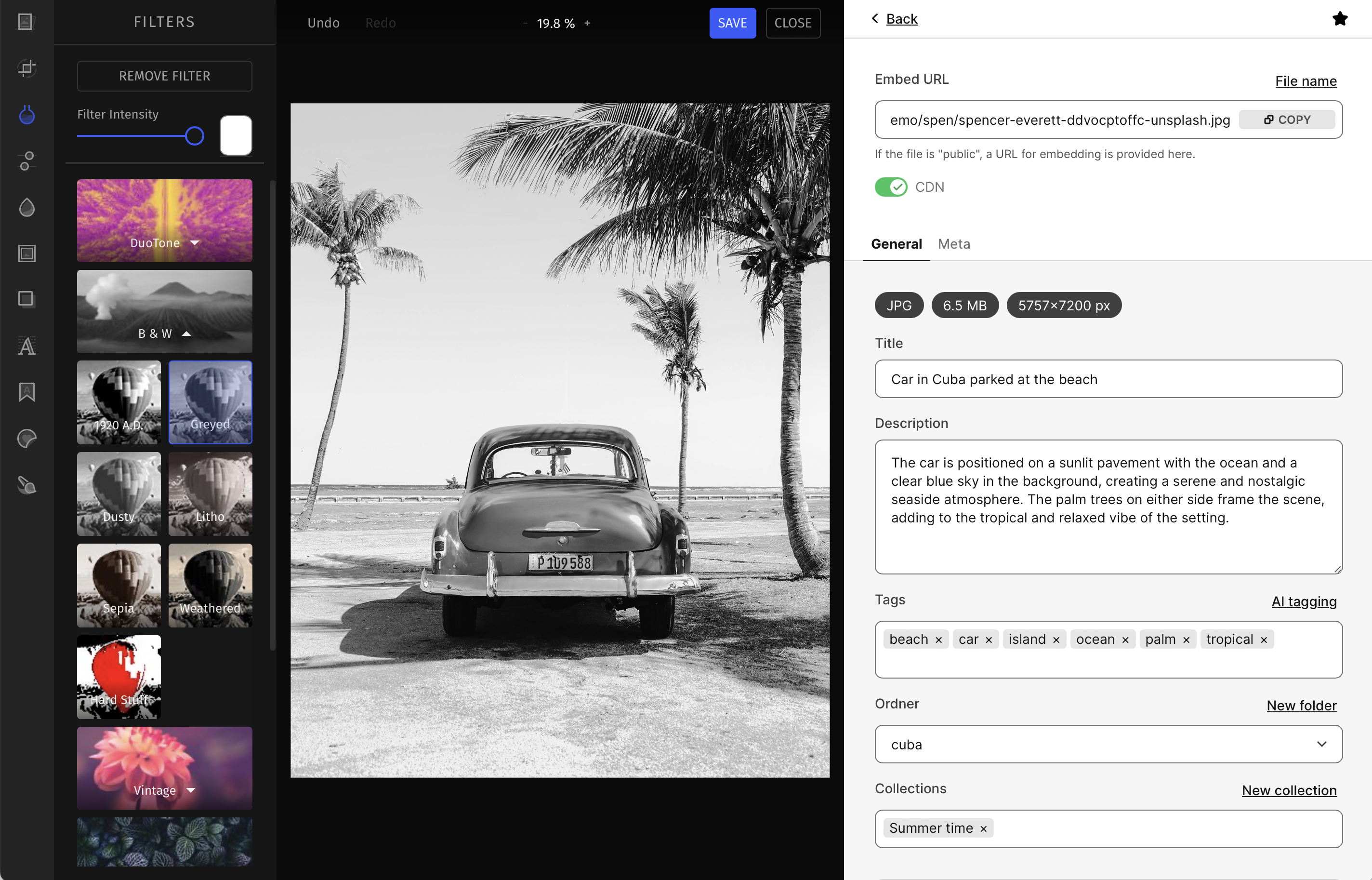The image size is (1372, 880).
Task: Disable the CDN toggle
Action: click(x=890, y=187)
